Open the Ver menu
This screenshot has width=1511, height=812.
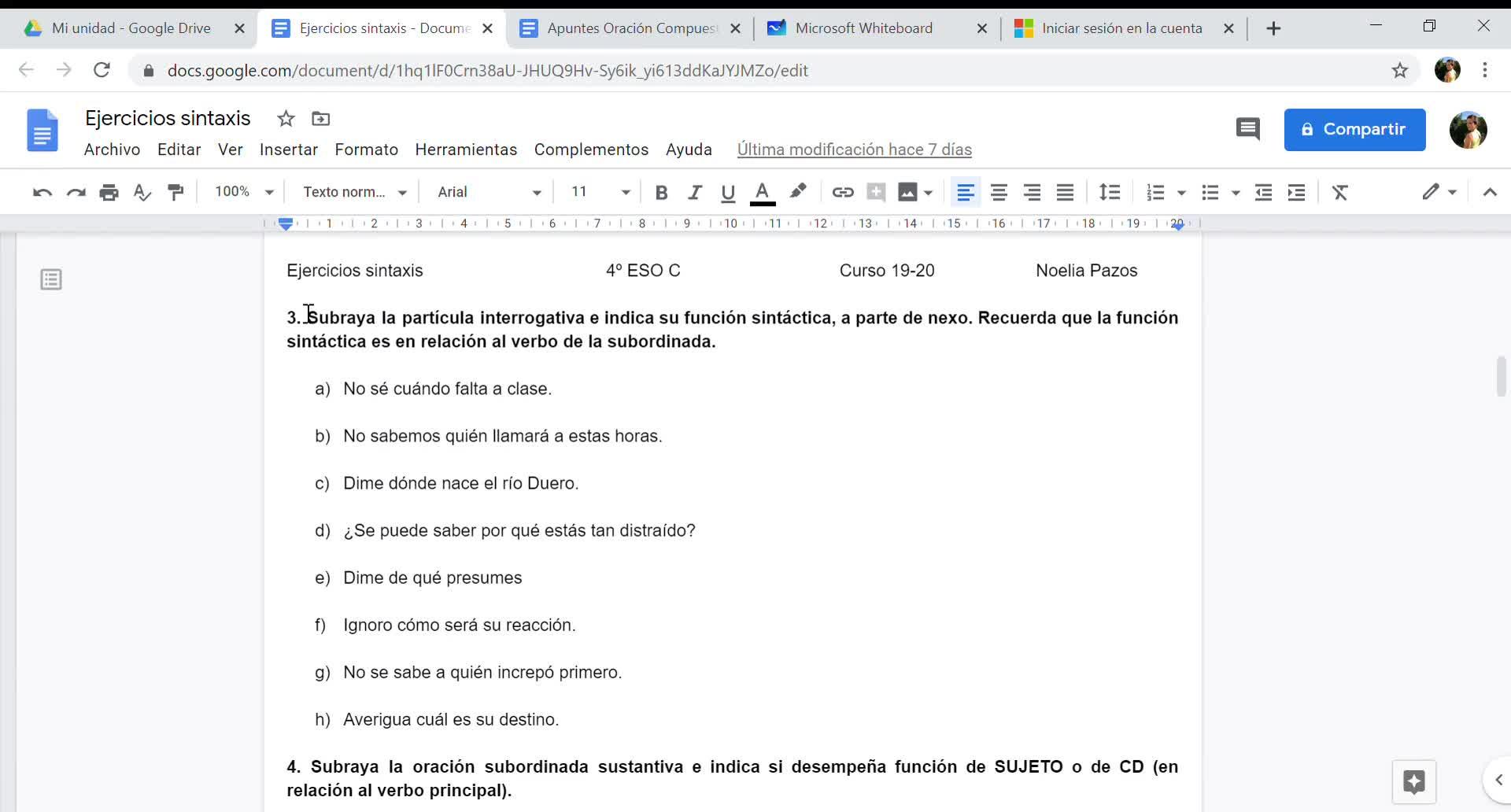pos(230,149)
